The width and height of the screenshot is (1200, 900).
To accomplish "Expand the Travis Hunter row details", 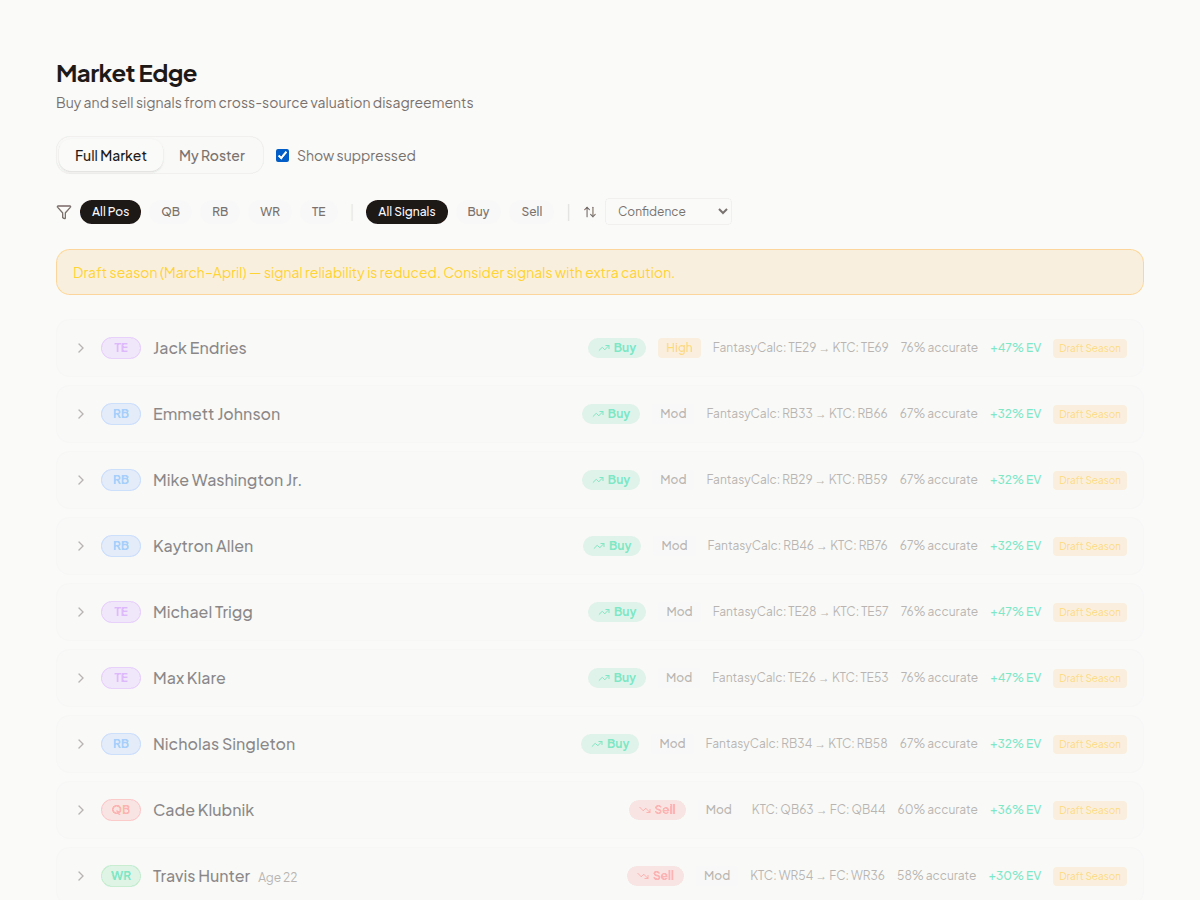I will point(80,875).
